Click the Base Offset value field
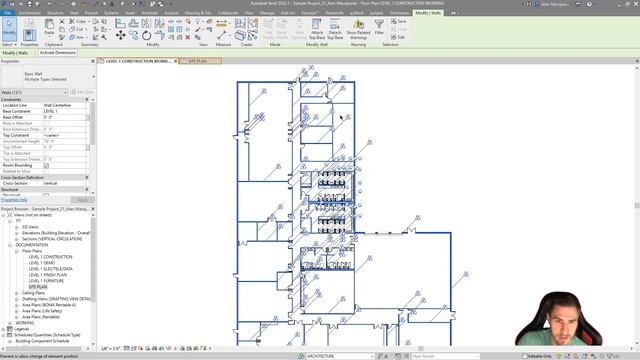 (x=64, y=118)
